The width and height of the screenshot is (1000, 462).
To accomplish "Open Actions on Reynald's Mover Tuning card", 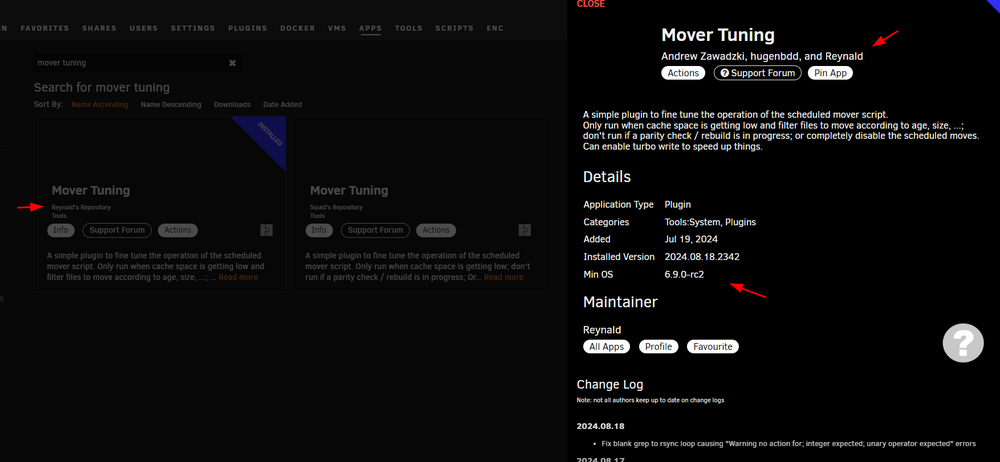I will coord(178,230).
